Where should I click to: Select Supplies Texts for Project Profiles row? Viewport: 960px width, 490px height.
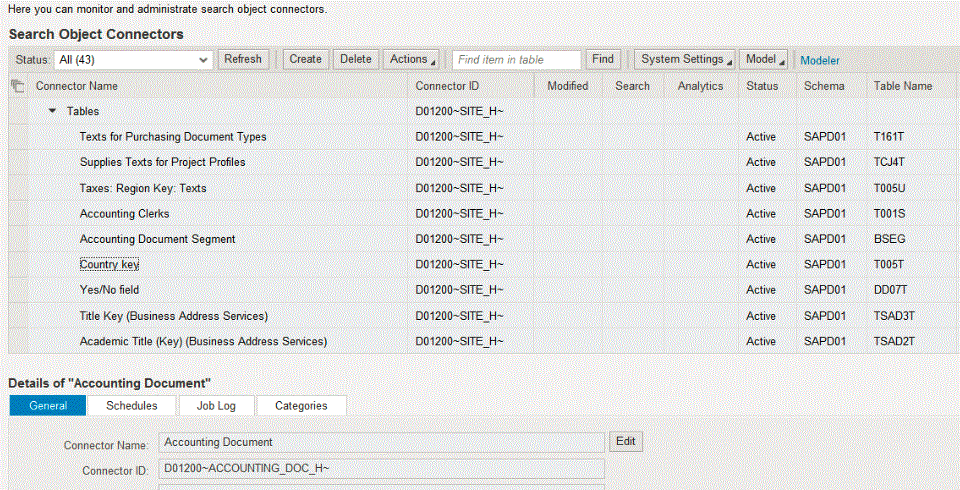[x=484, y=162]
